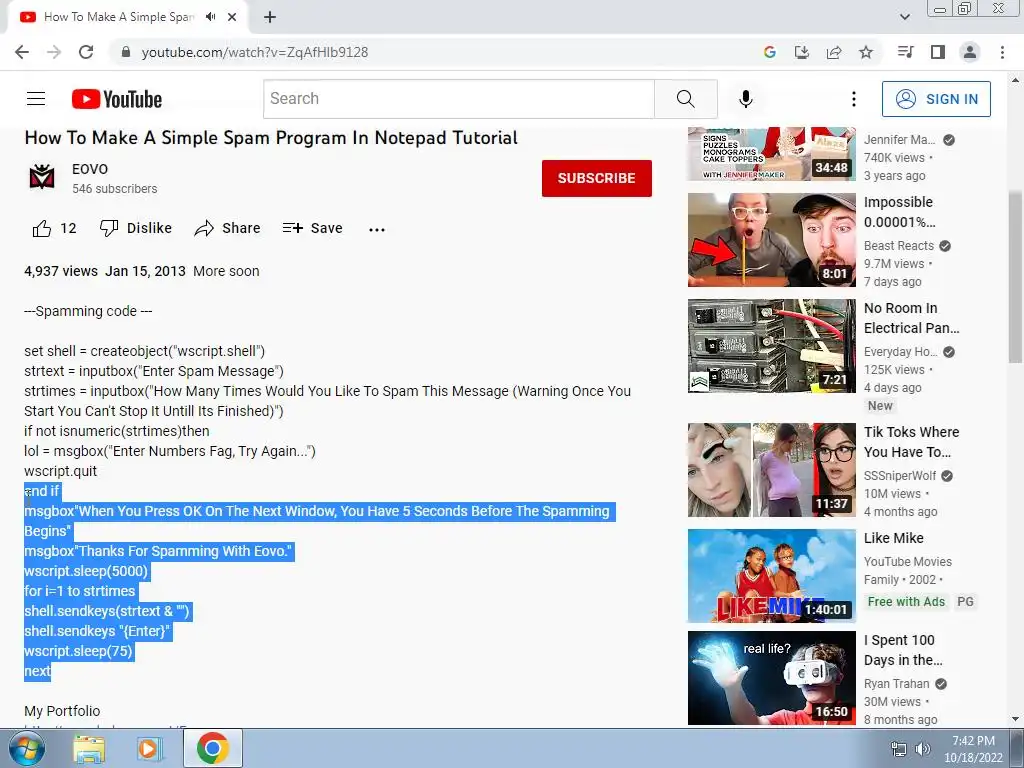1024x768 pixels.
Task: View site info via padlock icon
Action: (x=126, y=52)
